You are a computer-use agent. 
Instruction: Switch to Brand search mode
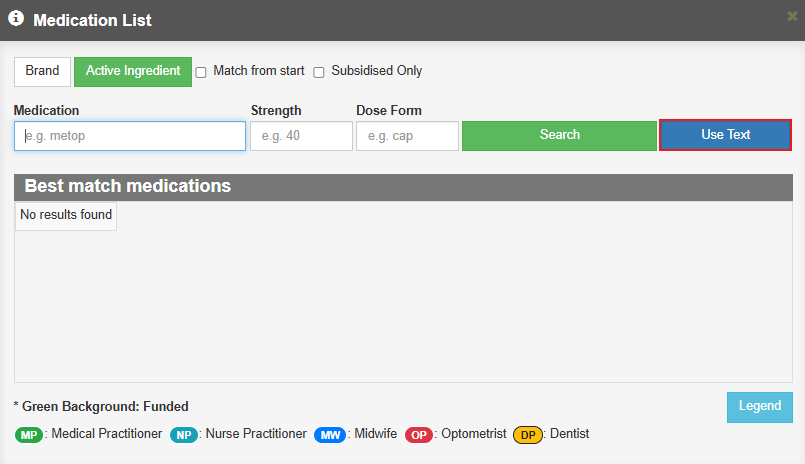pos(42,72)
